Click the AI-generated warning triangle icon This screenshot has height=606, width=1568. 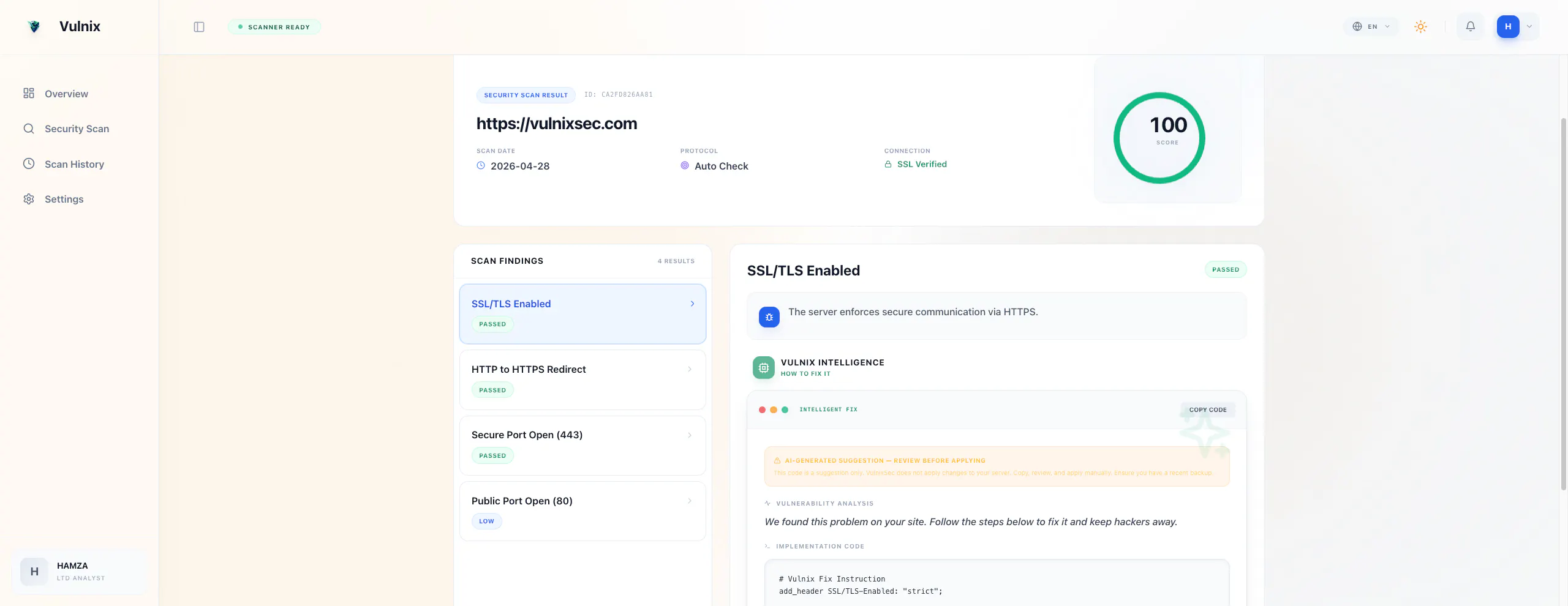tap(777, 460)
